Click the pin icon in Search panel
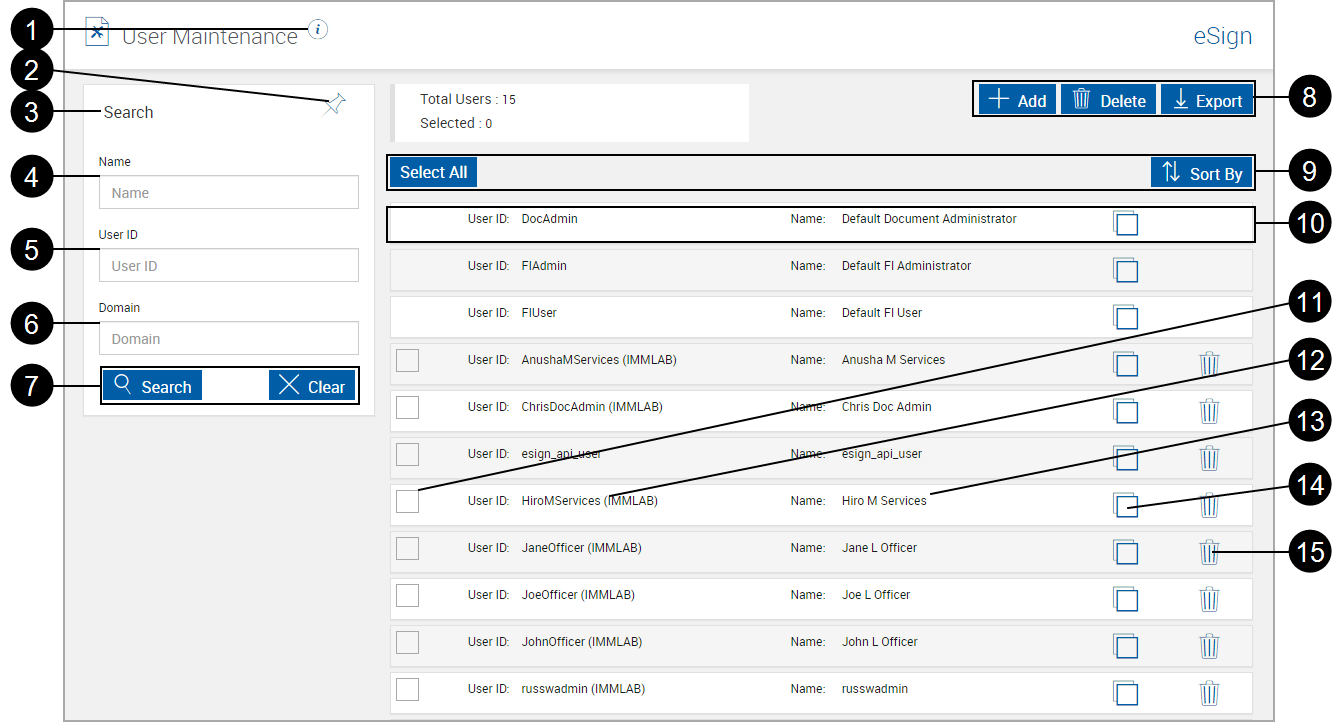Viewport: 1343px width, 722px height. [x=335, y=104]
